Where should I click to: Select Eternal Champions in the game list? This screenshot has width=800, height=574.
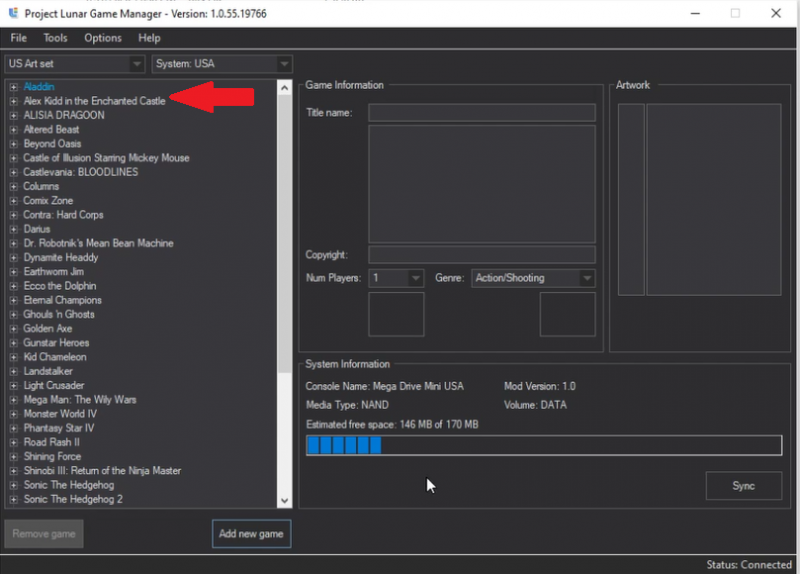pyautogui.click(x=62, y=301)
